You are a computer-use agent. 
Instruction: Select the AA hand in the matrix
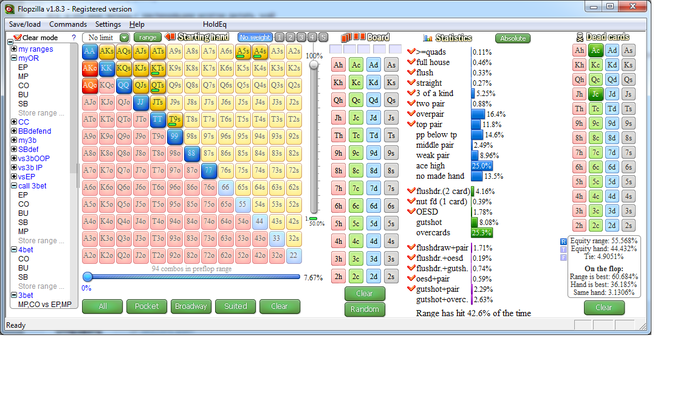click(90, 51)
